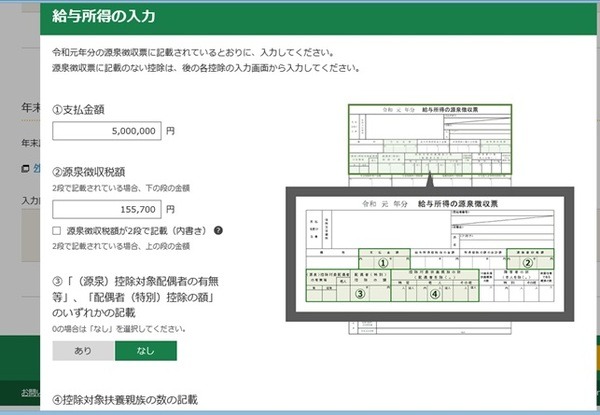Click the instruction line starting 令和元年分の源泉徴収票
Screen dimensions: 600x415
(x=194, y=52)
